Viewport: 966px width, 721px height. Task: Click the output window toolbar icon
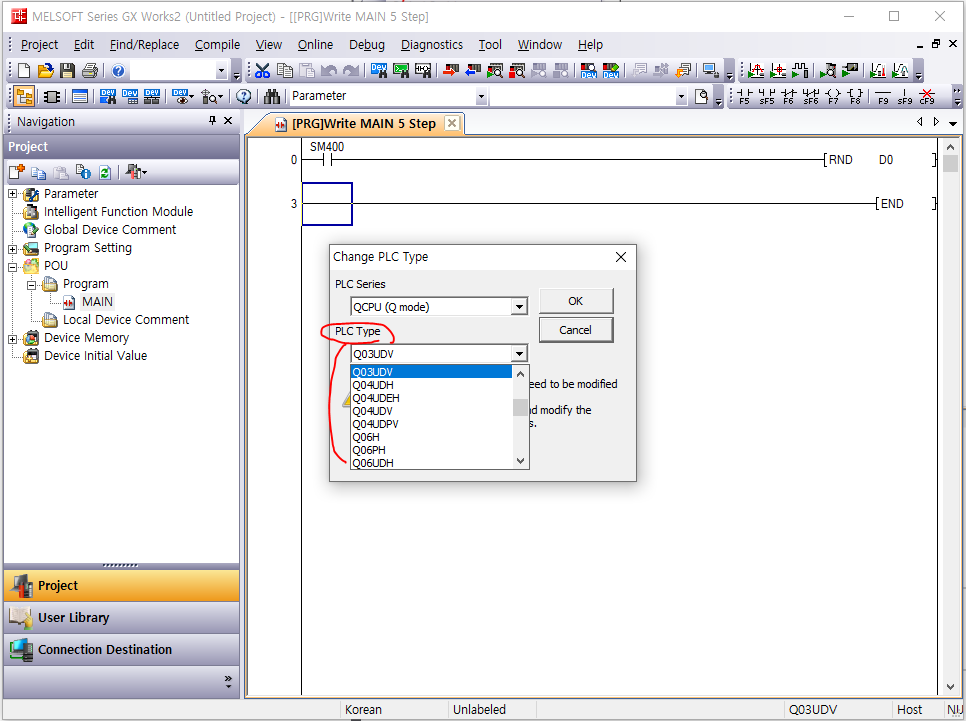coord(80,96)
